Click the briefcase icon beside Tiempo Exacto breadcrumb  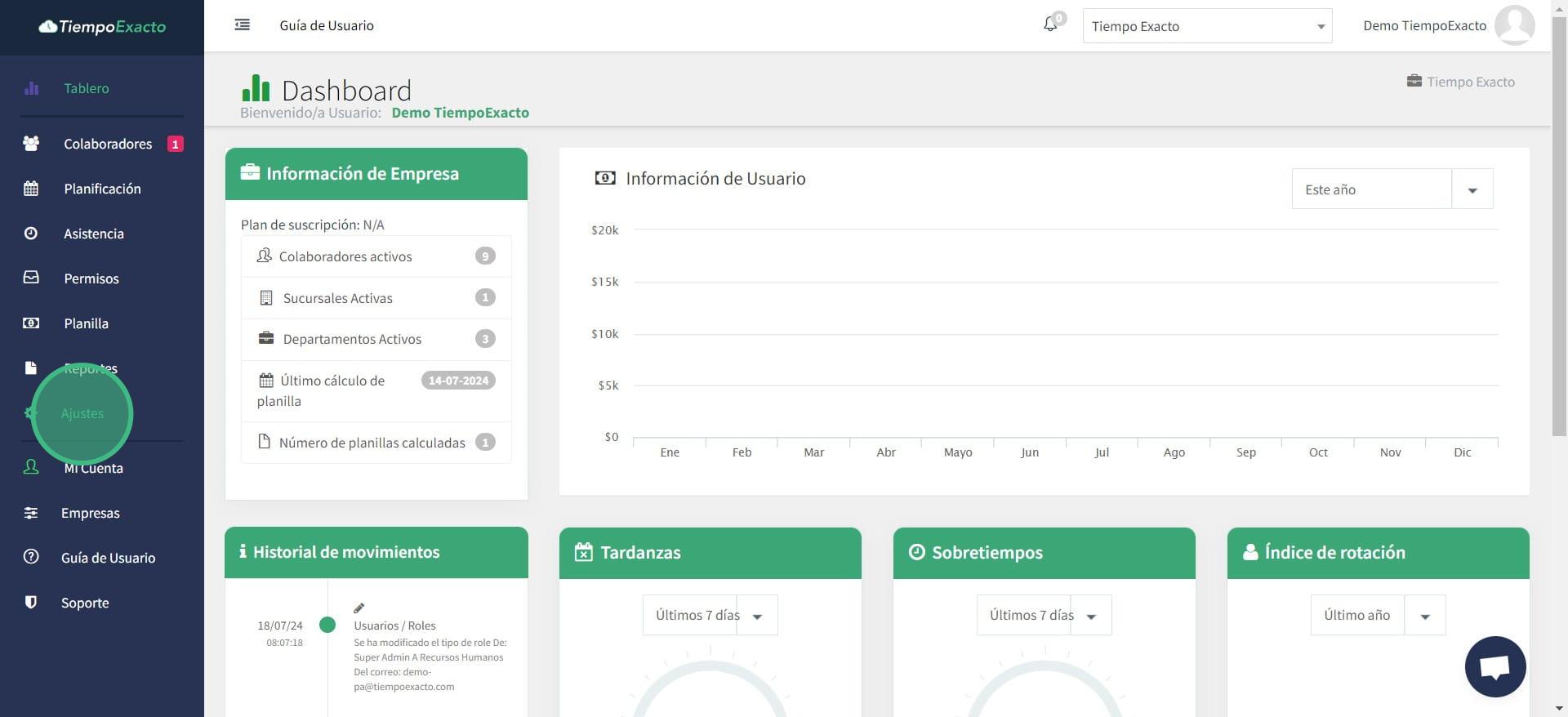(x=1414, y=81)
